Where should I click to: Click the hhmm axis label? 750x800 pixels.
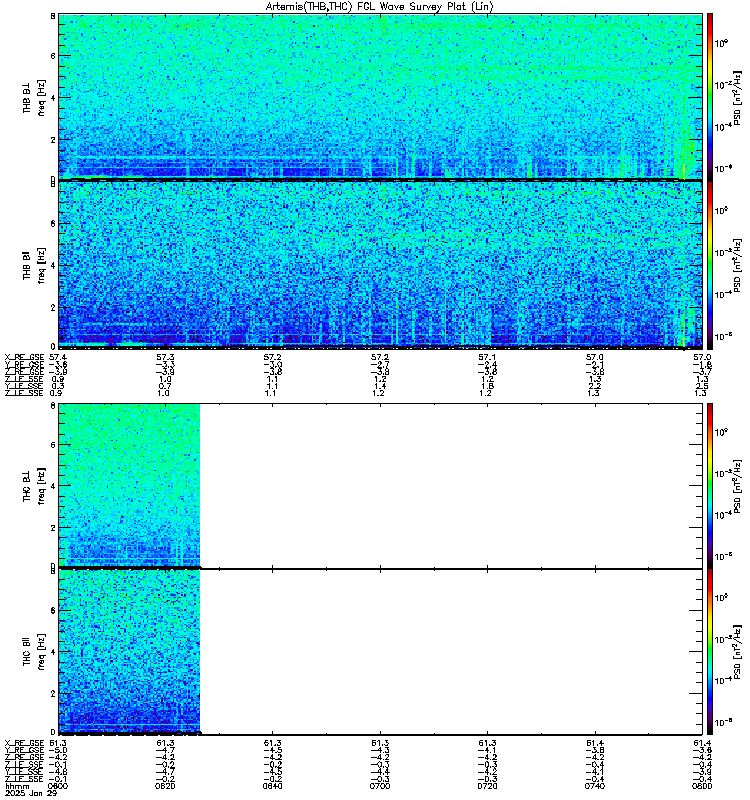15,786
